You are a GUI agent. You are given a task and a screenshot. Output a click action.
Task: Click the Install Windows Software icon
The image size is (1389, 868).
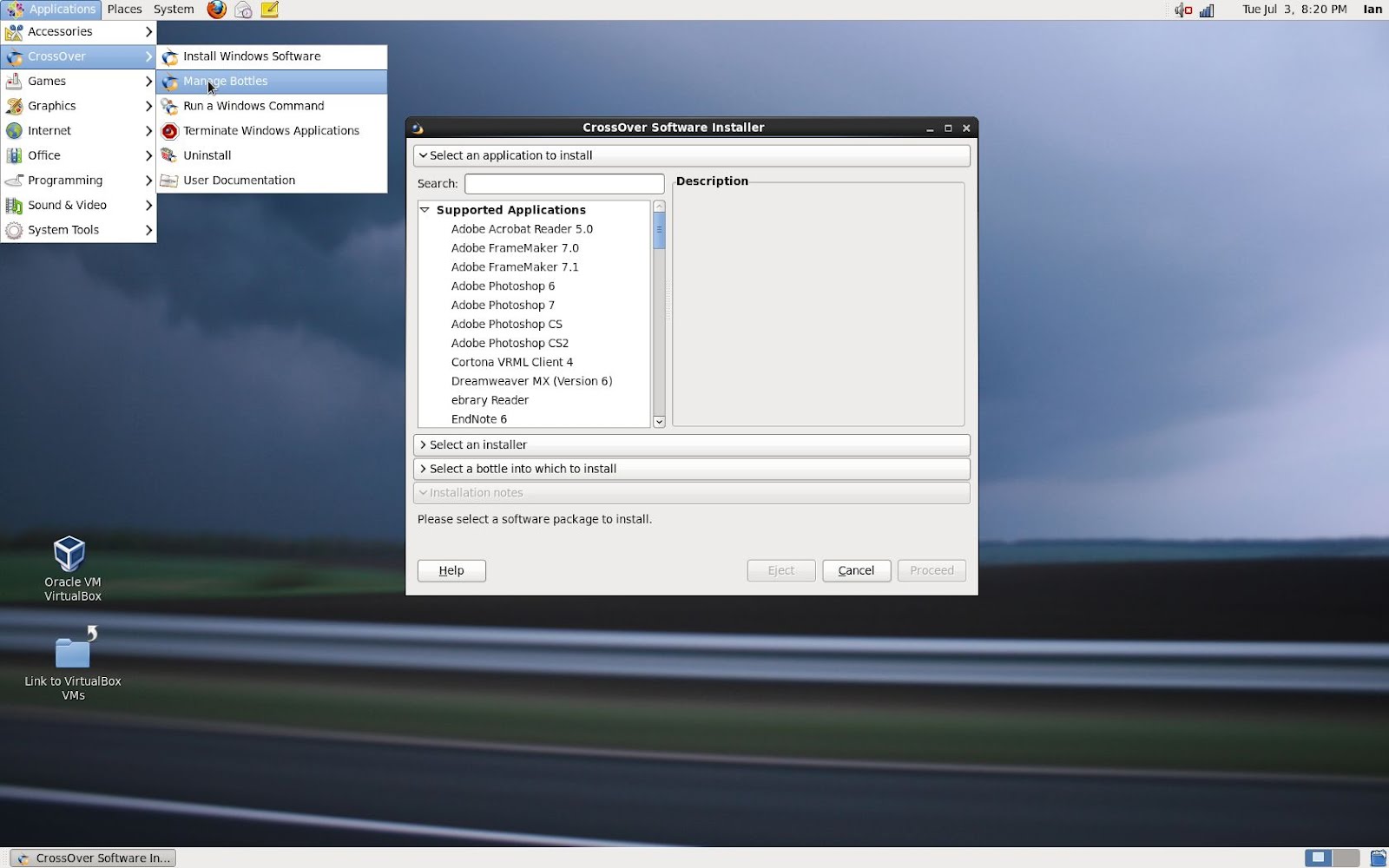pos(170,56)
